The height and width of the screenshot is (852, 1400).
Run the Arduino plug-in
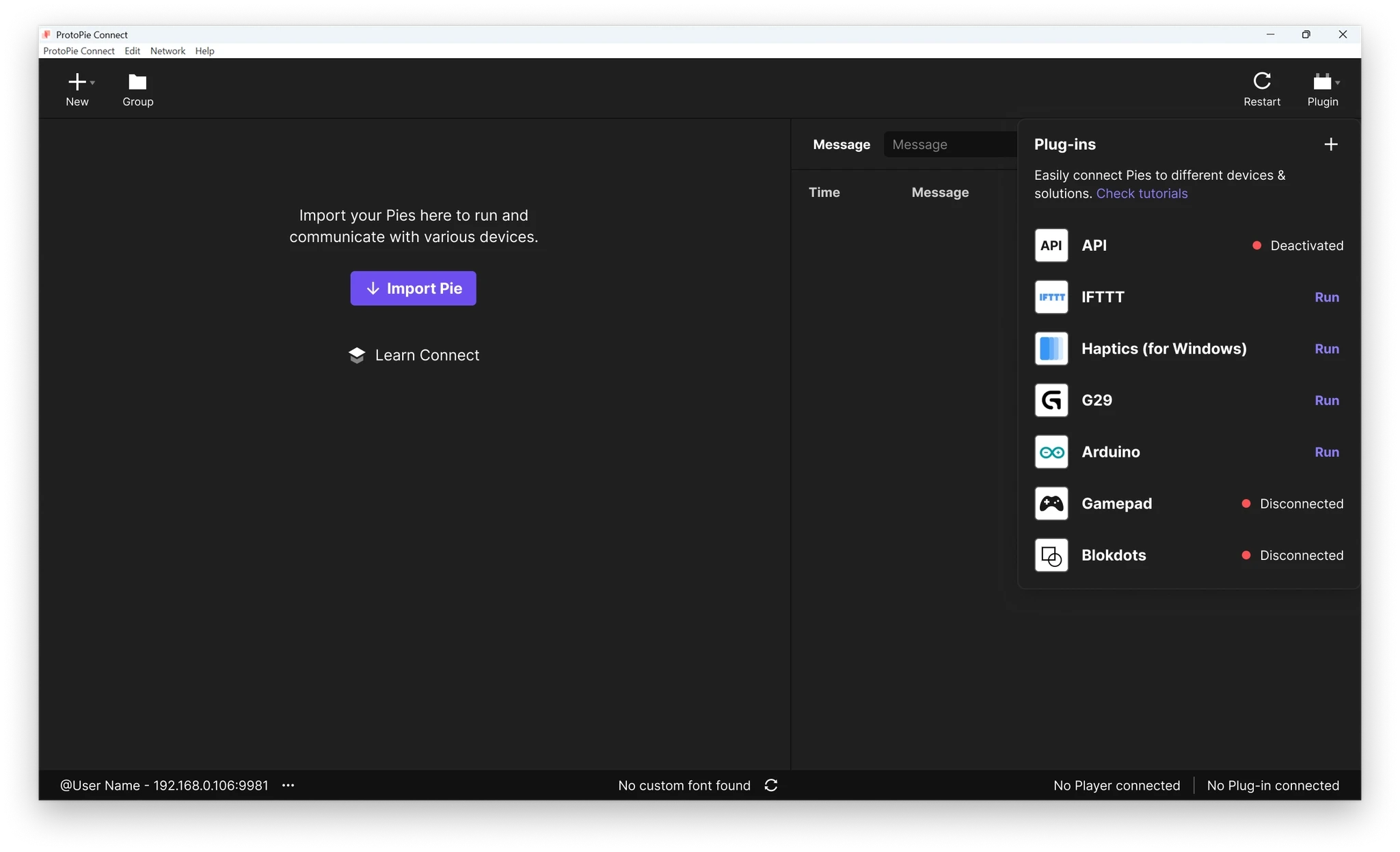(1327, 452)
